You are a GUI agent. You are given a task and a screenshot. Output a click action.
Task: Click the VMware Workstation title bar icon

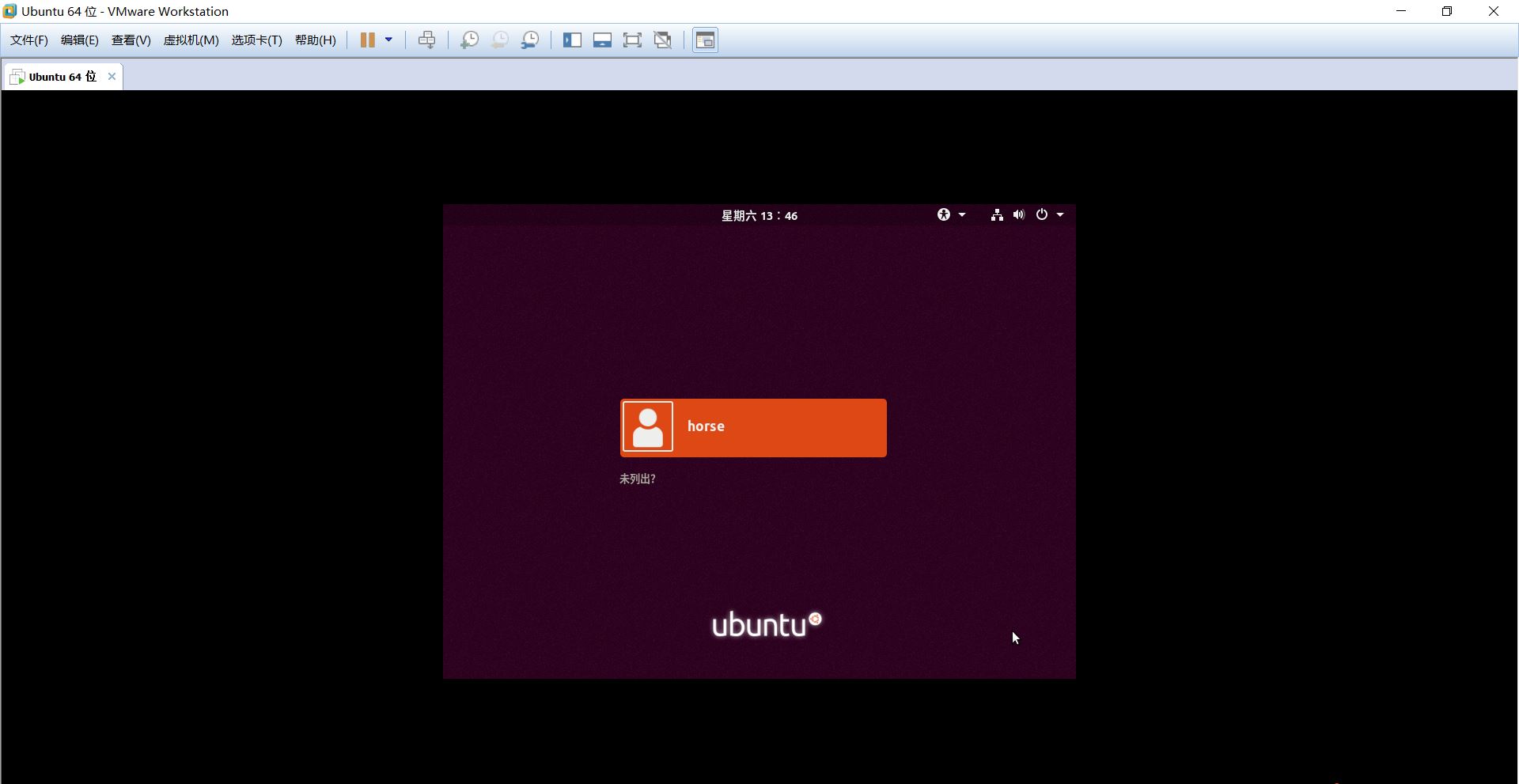point(9,11)
